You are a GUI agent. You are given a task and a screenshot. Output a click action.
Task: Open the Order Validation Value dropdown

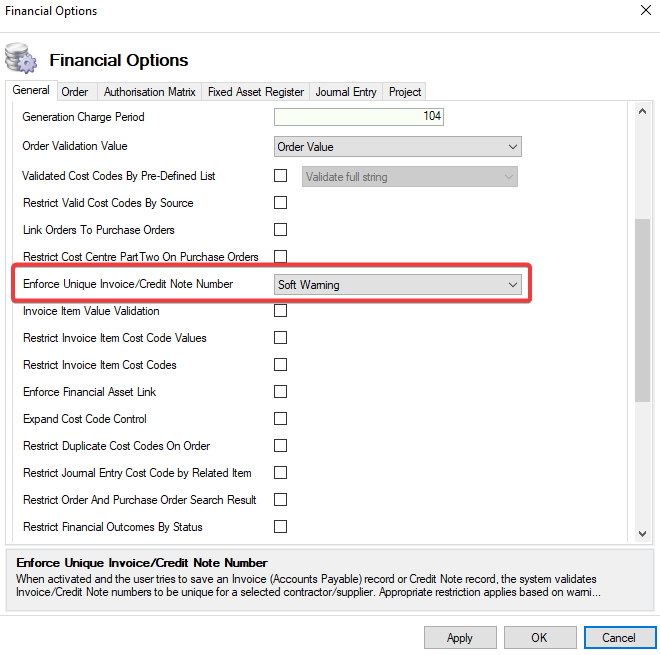coord(398,147)
